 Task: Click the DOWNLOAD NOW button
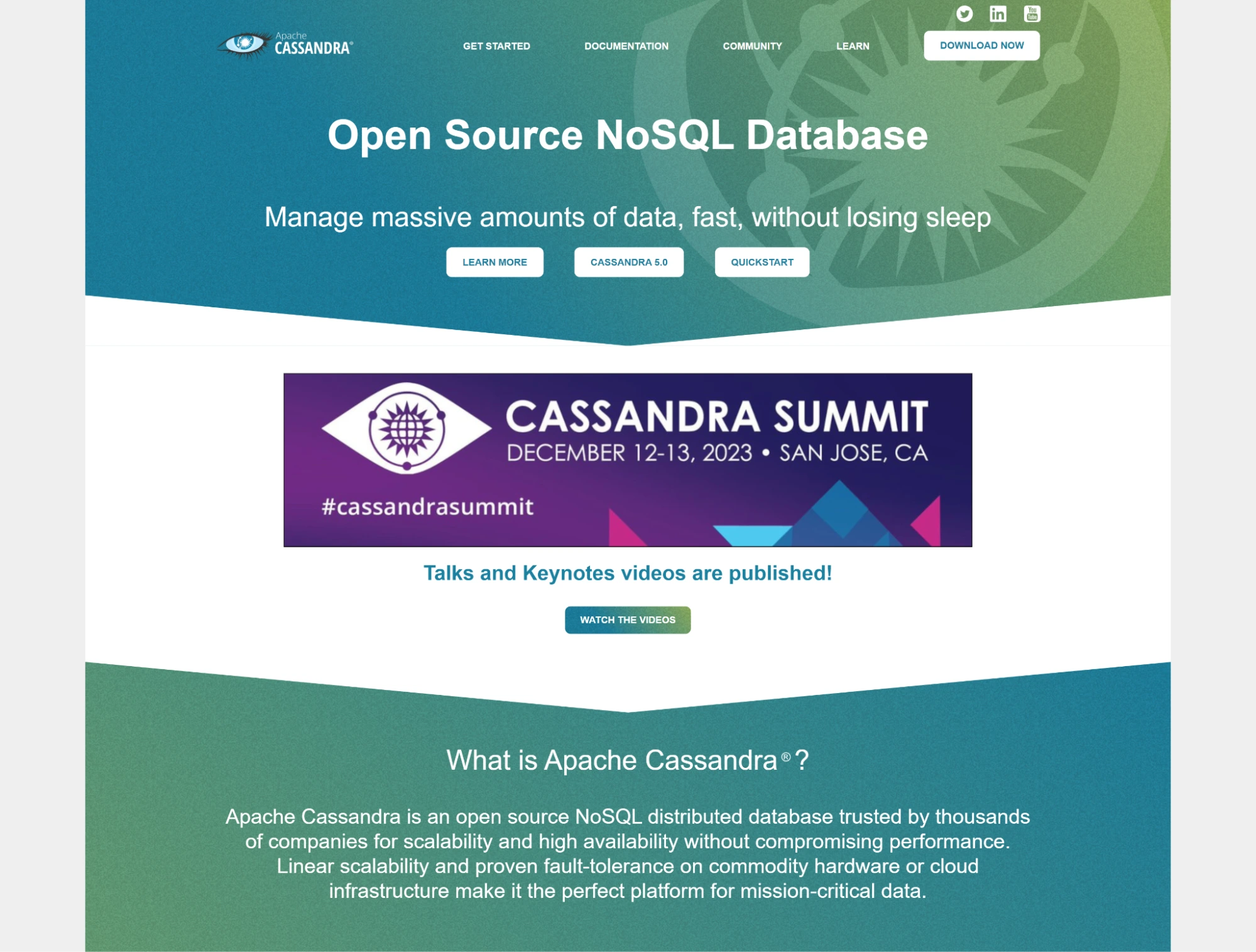981,45
